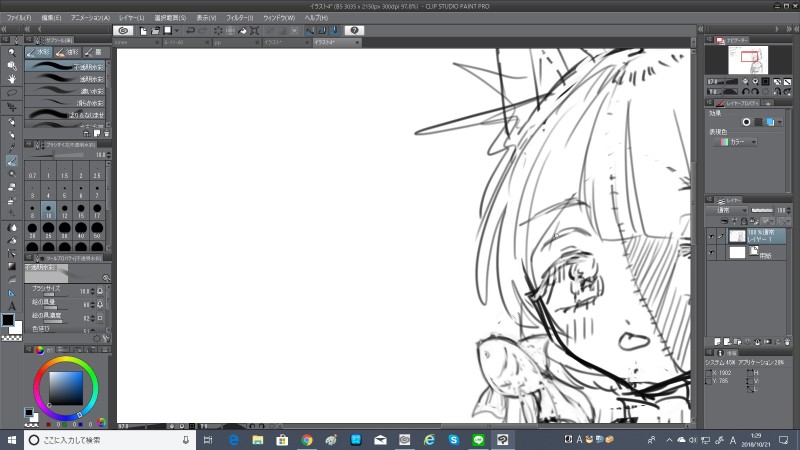This screenshot has height=450, width=800.
Task: Toggle brush size pen pressure setting button
Action: click(100, 291)
